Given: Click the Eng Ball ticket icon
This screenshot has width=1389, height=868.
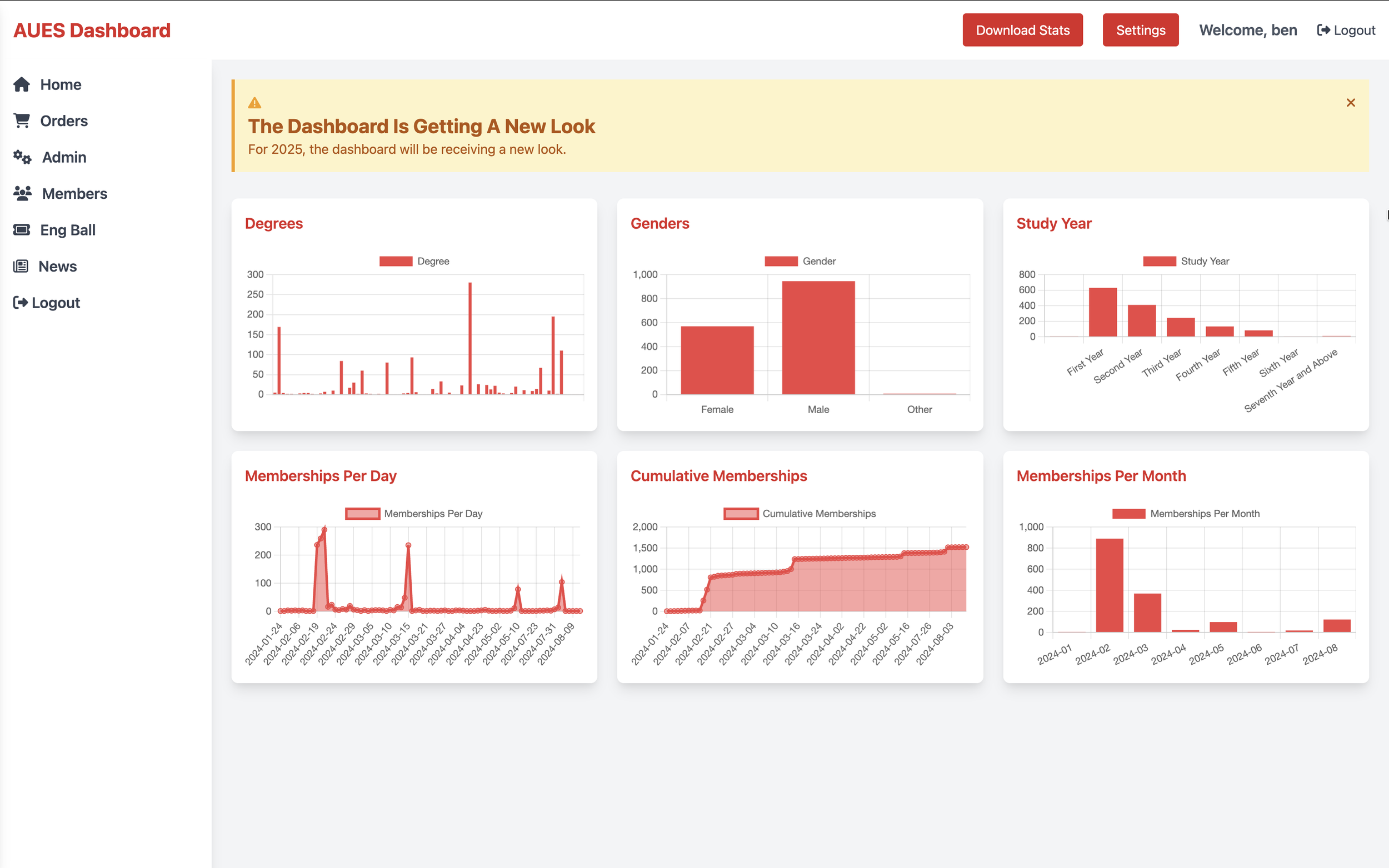Looking at the screenshot, I should pos(22,229).
